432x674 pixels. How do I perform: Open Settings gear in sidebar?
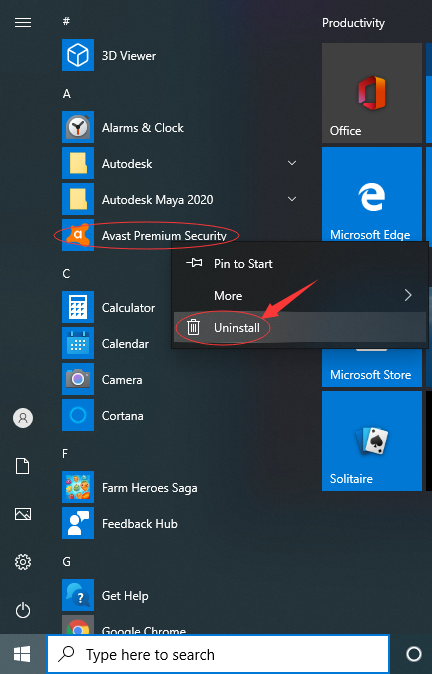point(23,562)
